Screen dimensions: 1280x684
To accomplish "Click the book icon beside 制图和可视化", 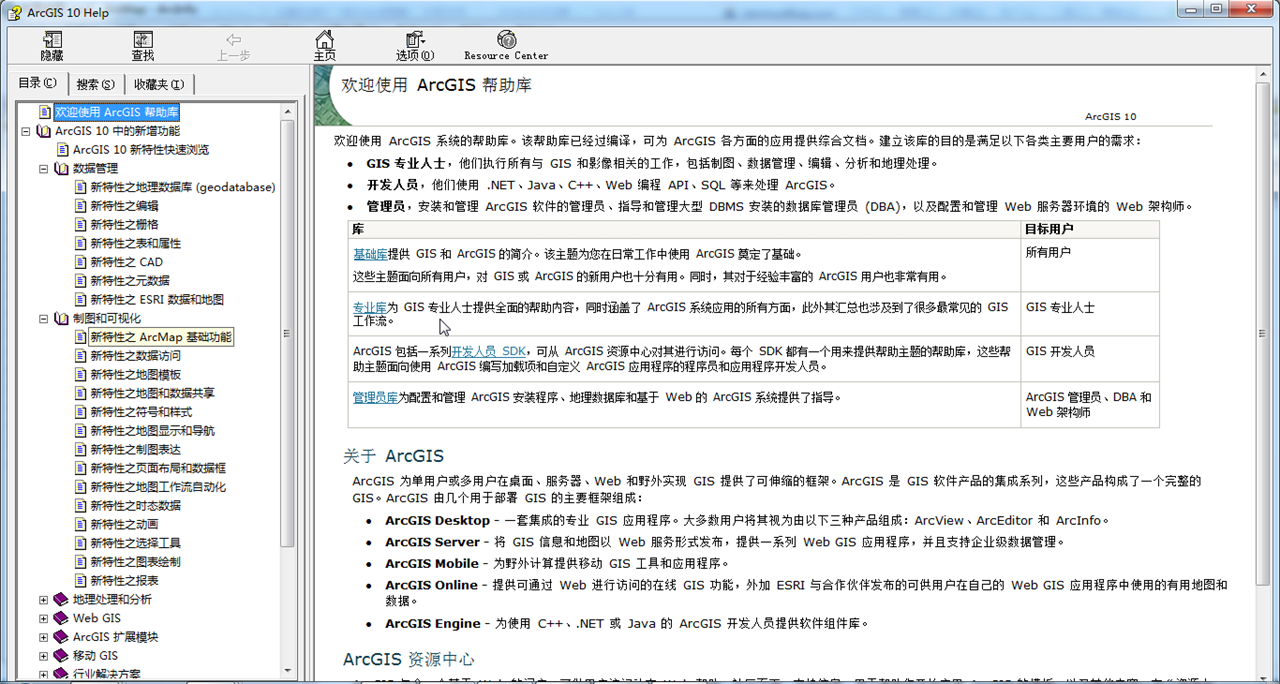I will tap(62, 319).
